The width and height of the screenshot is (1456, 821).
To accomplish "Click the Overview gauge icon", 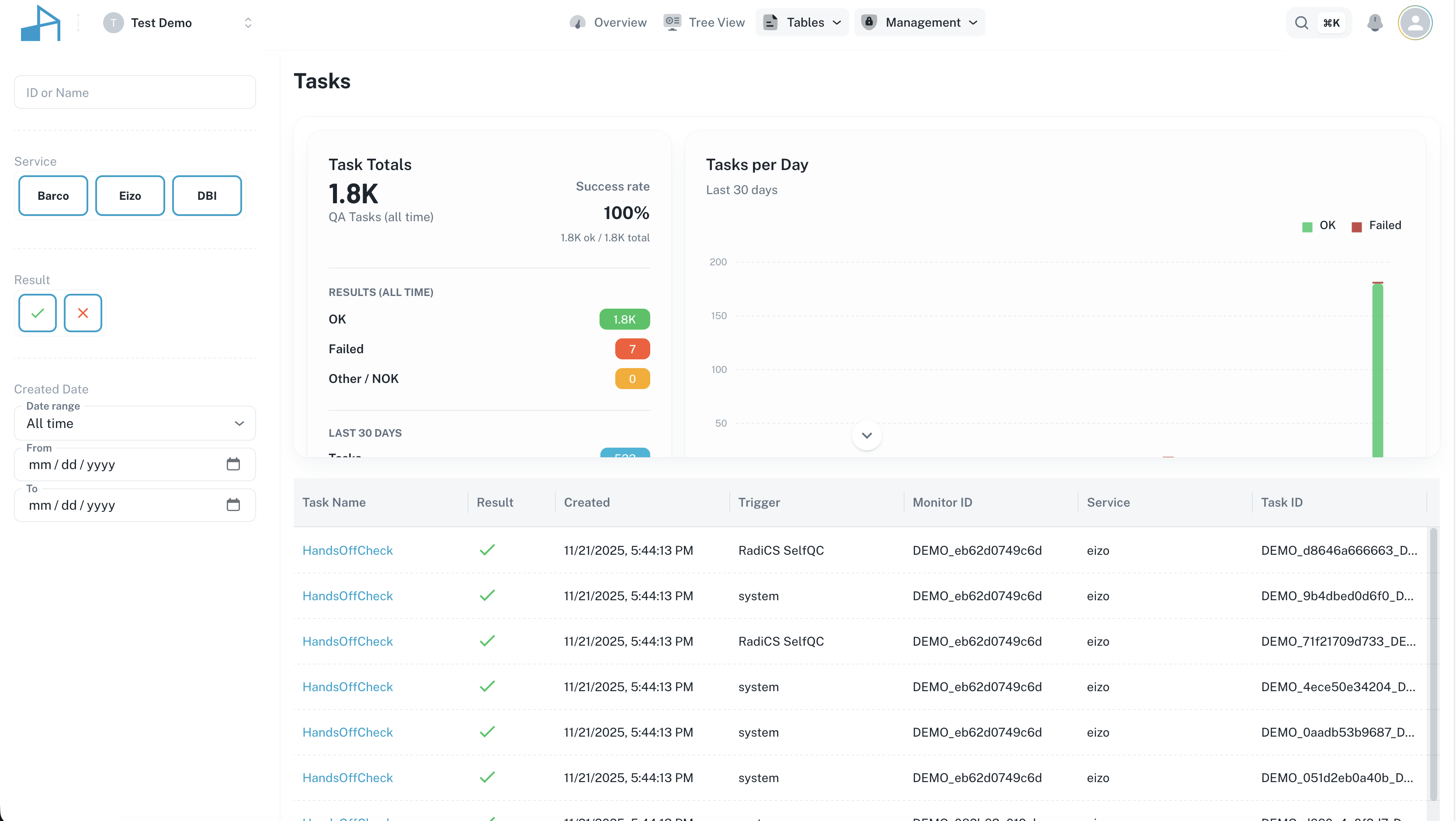I will [577, 23].
